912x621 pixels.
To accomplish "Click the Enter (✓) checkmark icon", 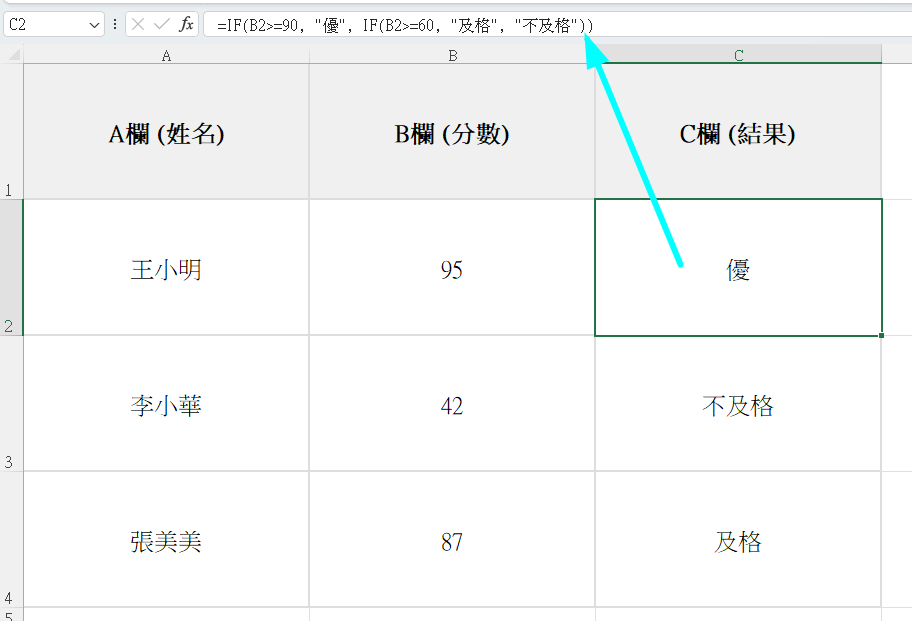I will coord(159,24).
